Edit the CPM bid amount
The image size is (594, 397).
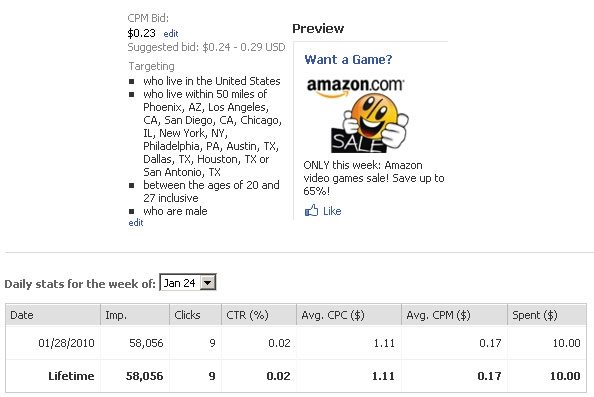[x=171, y=34]
